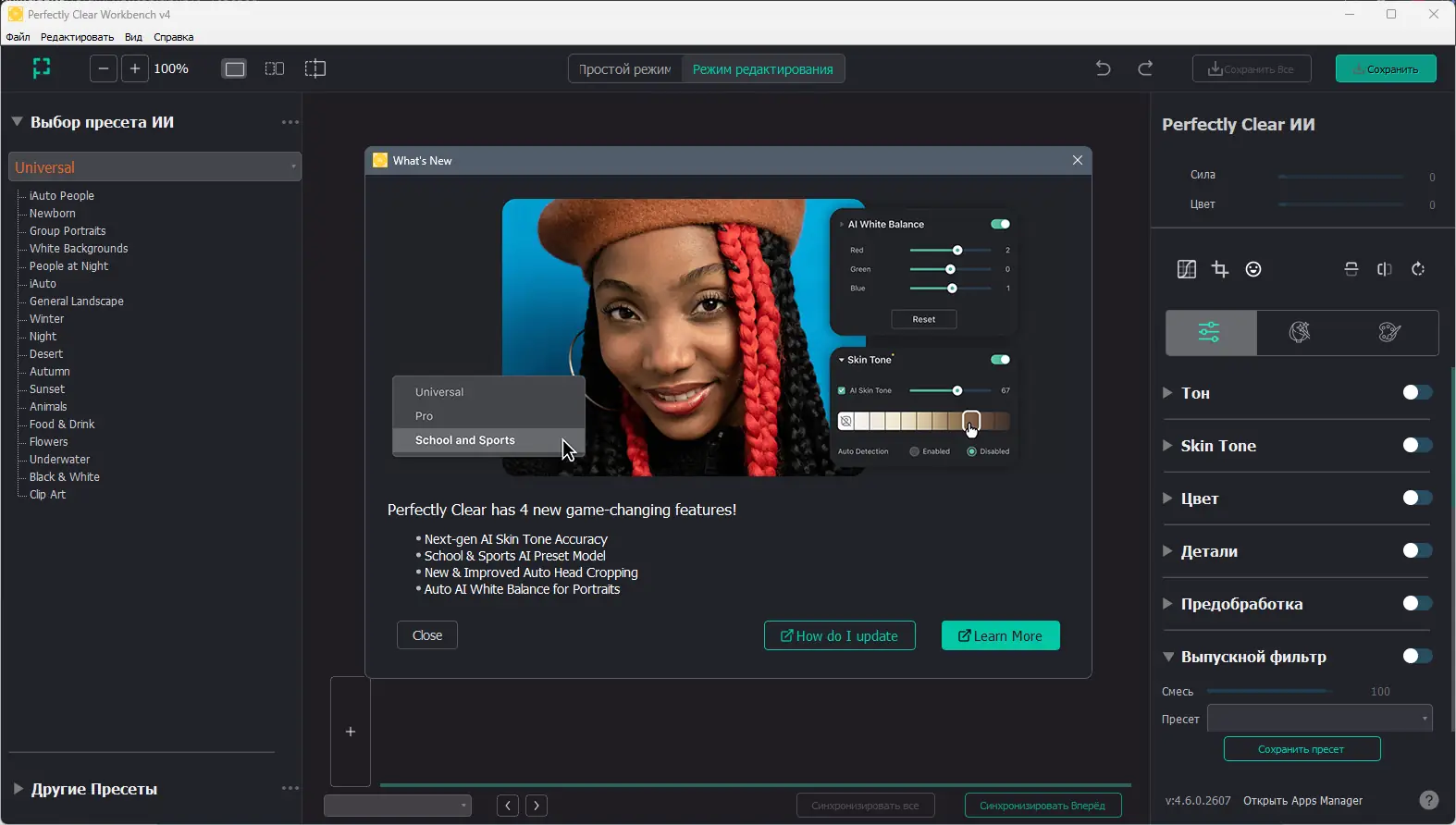The height and width of the screenshot is (825, 1456).
Task: Click the How do I update button
Action: pyautogui.click(x=840, y=635)
